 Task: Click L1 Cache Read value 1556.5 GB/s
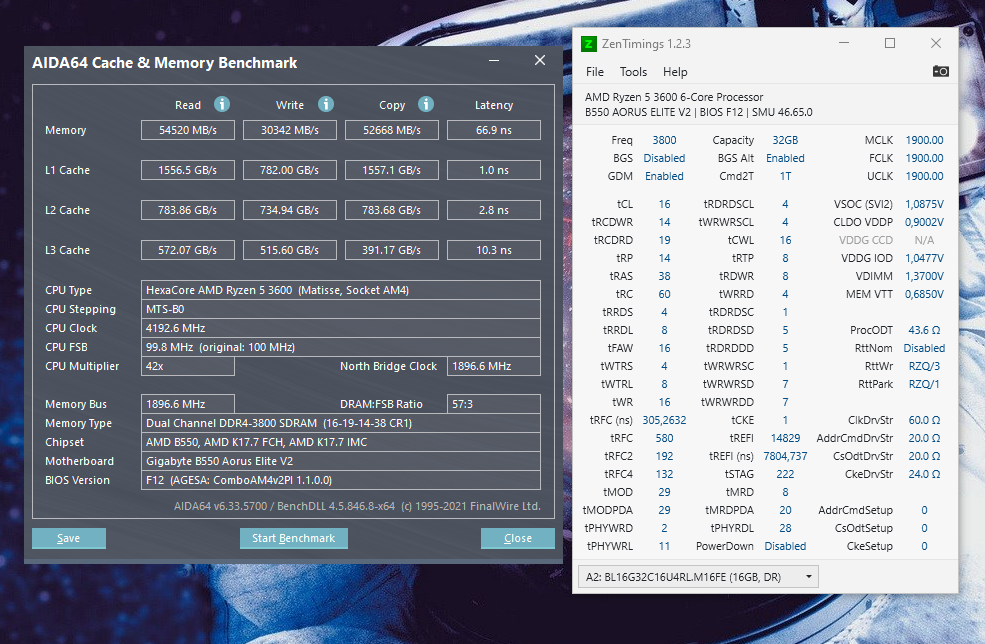click(x=188, y=170)
